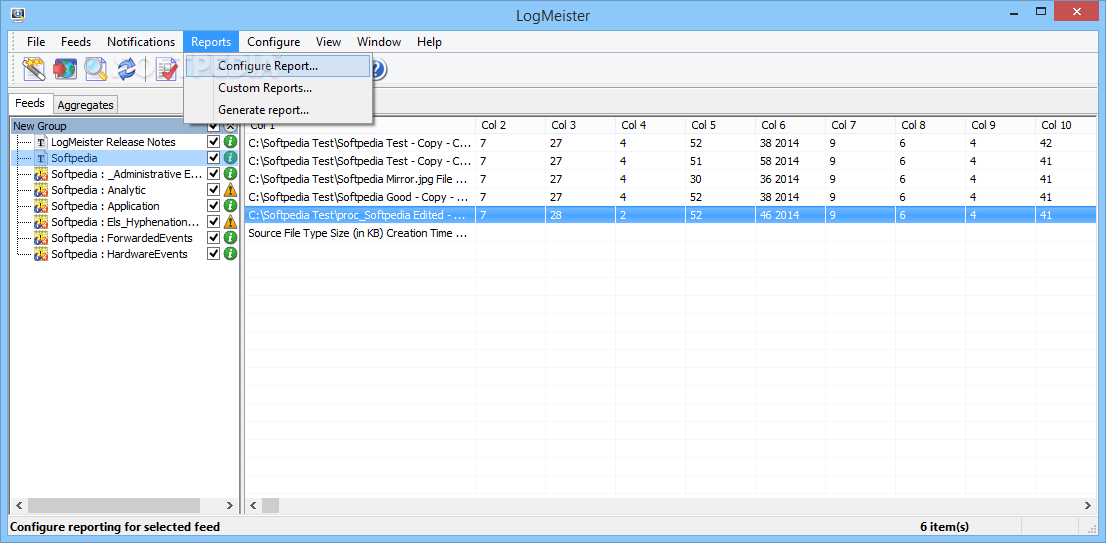The width and height of the screenshot is (1106, 543).
Task: Toggle checkbox for Softpedia : Application
Action: [214, 206]
